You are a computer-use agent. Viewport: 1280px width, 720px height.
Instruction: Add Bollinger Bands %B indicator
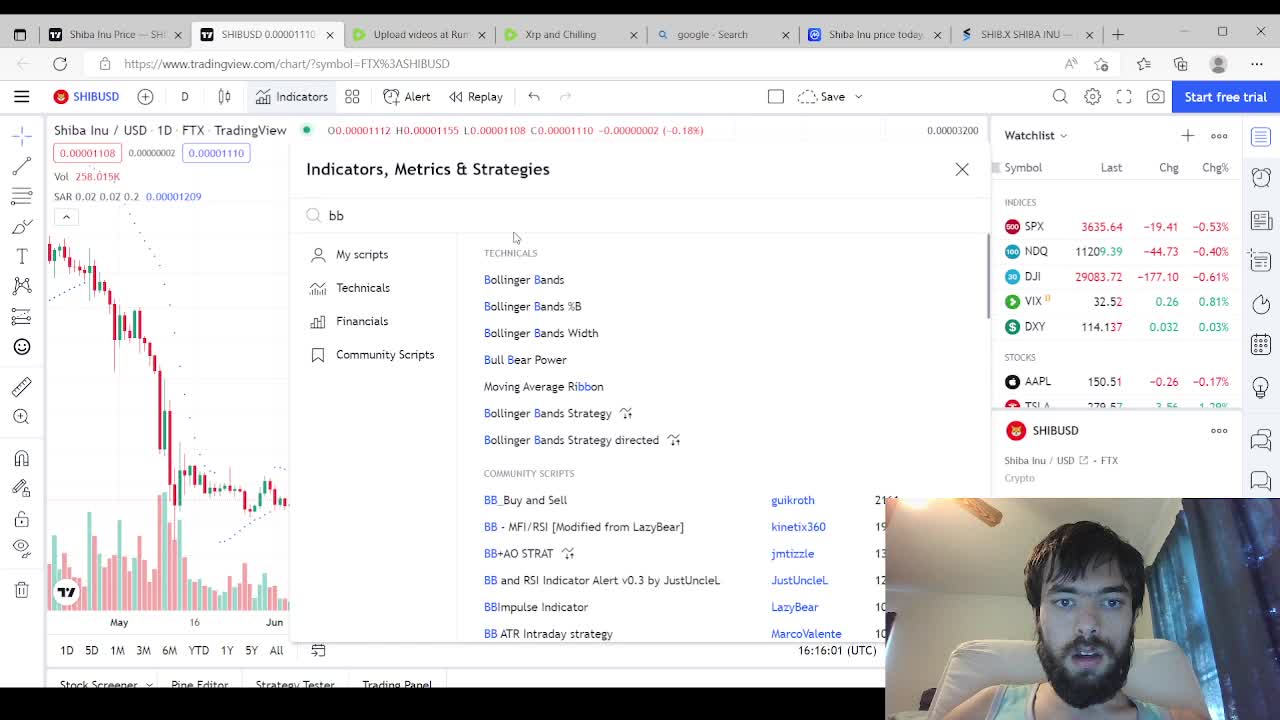tap(532, 306)
